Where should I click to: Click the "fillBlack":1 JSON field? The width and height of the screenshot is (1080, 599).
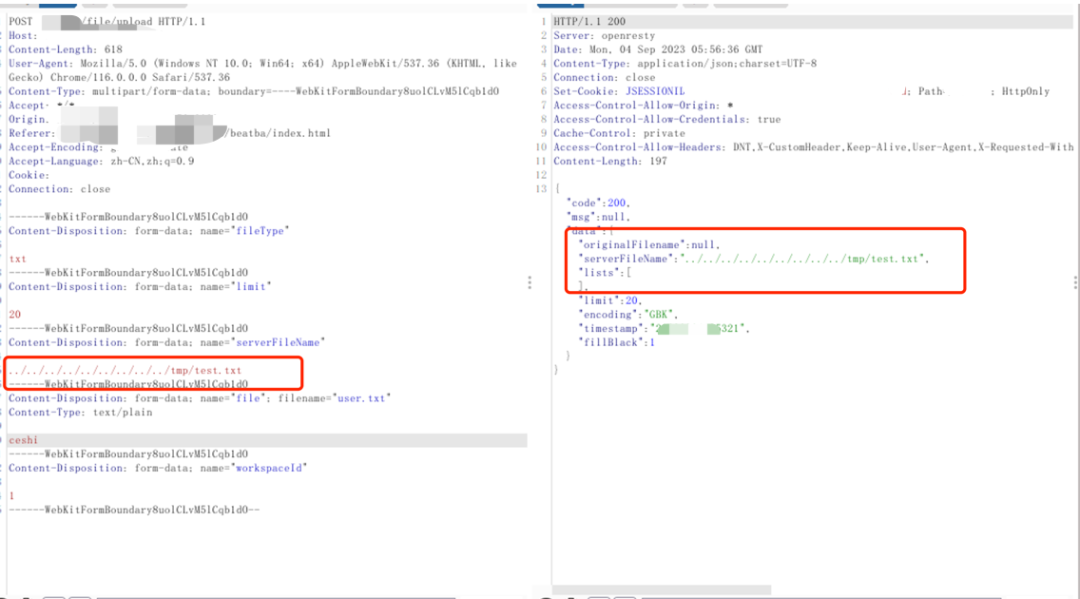[616, 342]
